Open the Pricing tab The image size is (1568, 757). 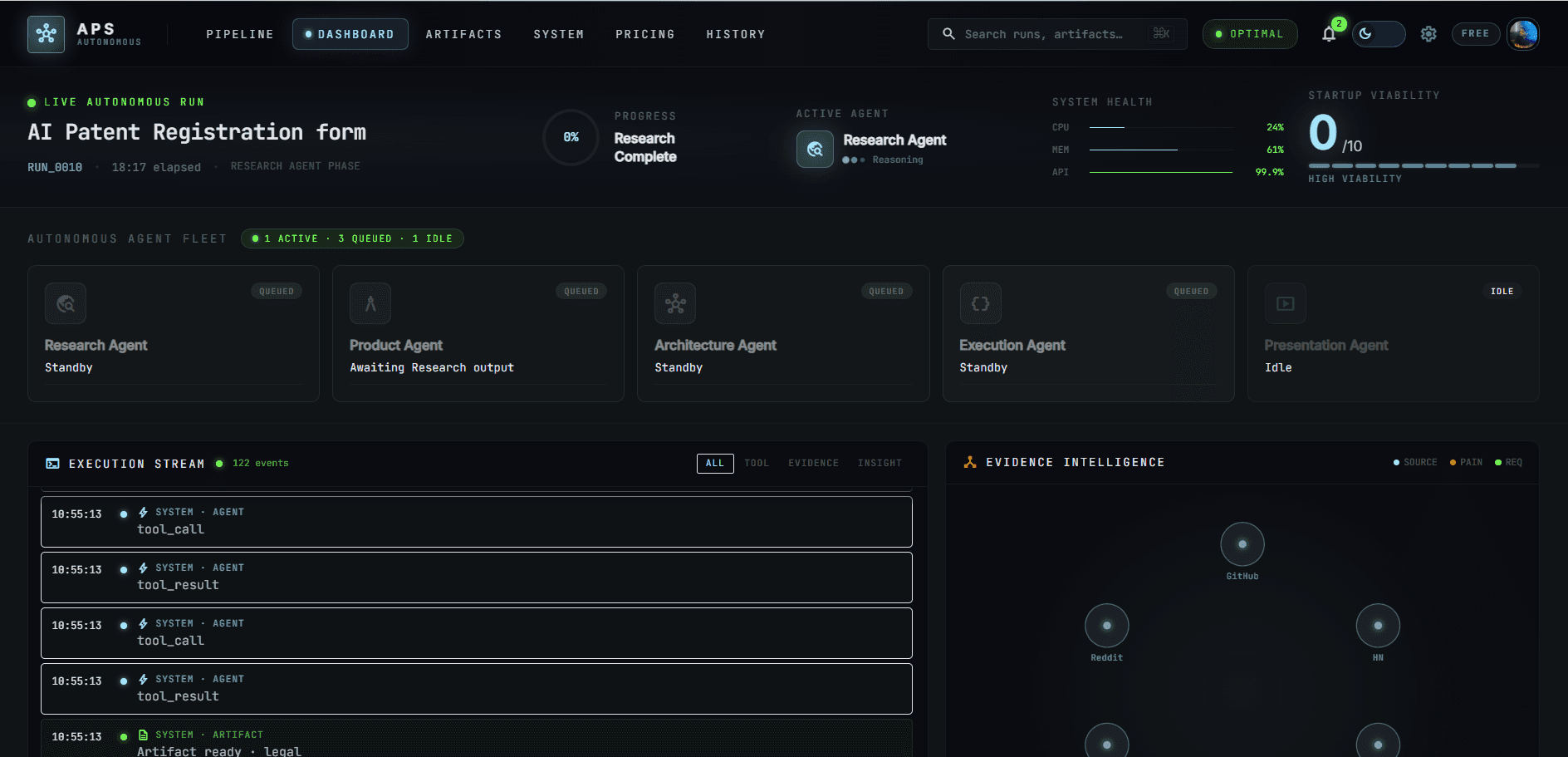click(x=645, y=34)
